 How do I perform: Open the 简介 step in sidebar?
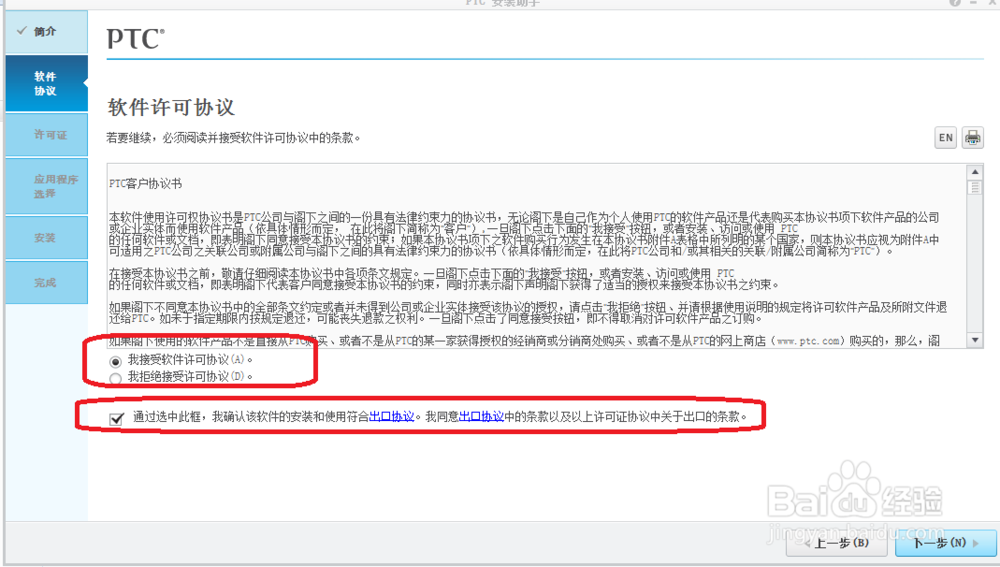coord(47,31)
